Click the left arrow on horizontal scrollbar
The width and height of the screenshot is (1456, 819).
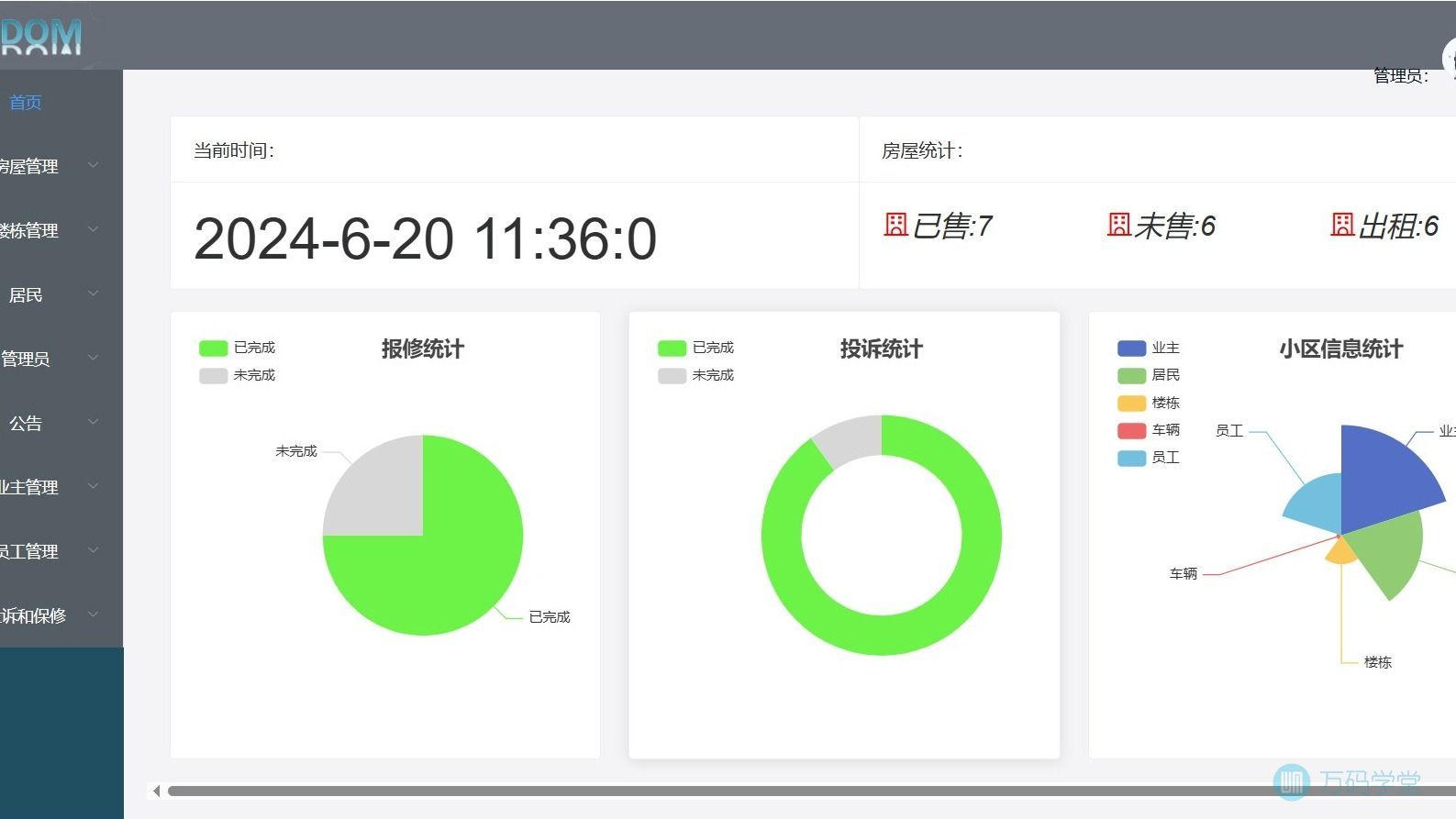(157, 791)
